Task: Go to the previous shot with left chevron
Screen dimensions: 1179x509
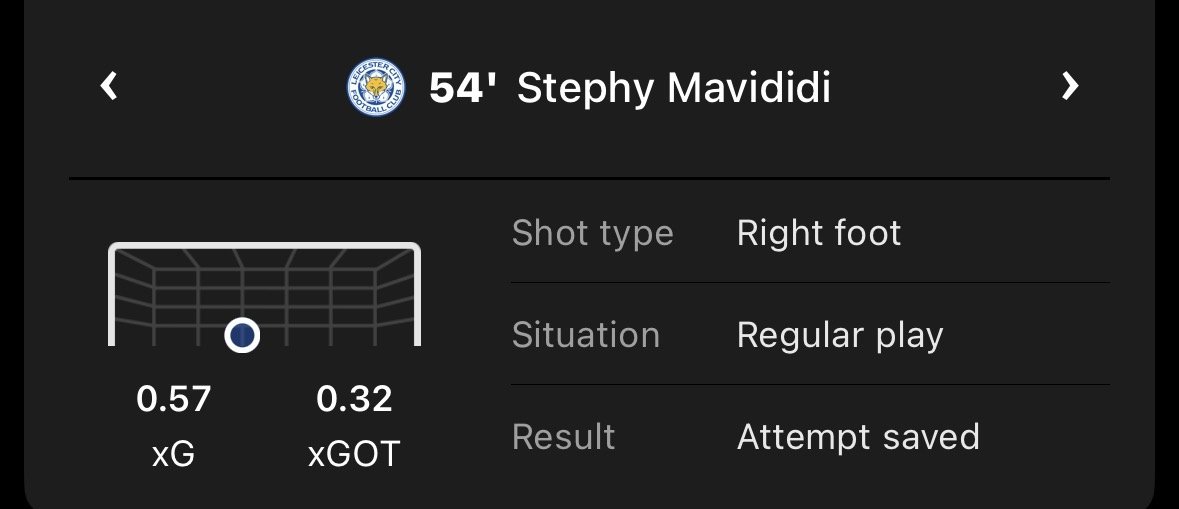Action: 110,87
